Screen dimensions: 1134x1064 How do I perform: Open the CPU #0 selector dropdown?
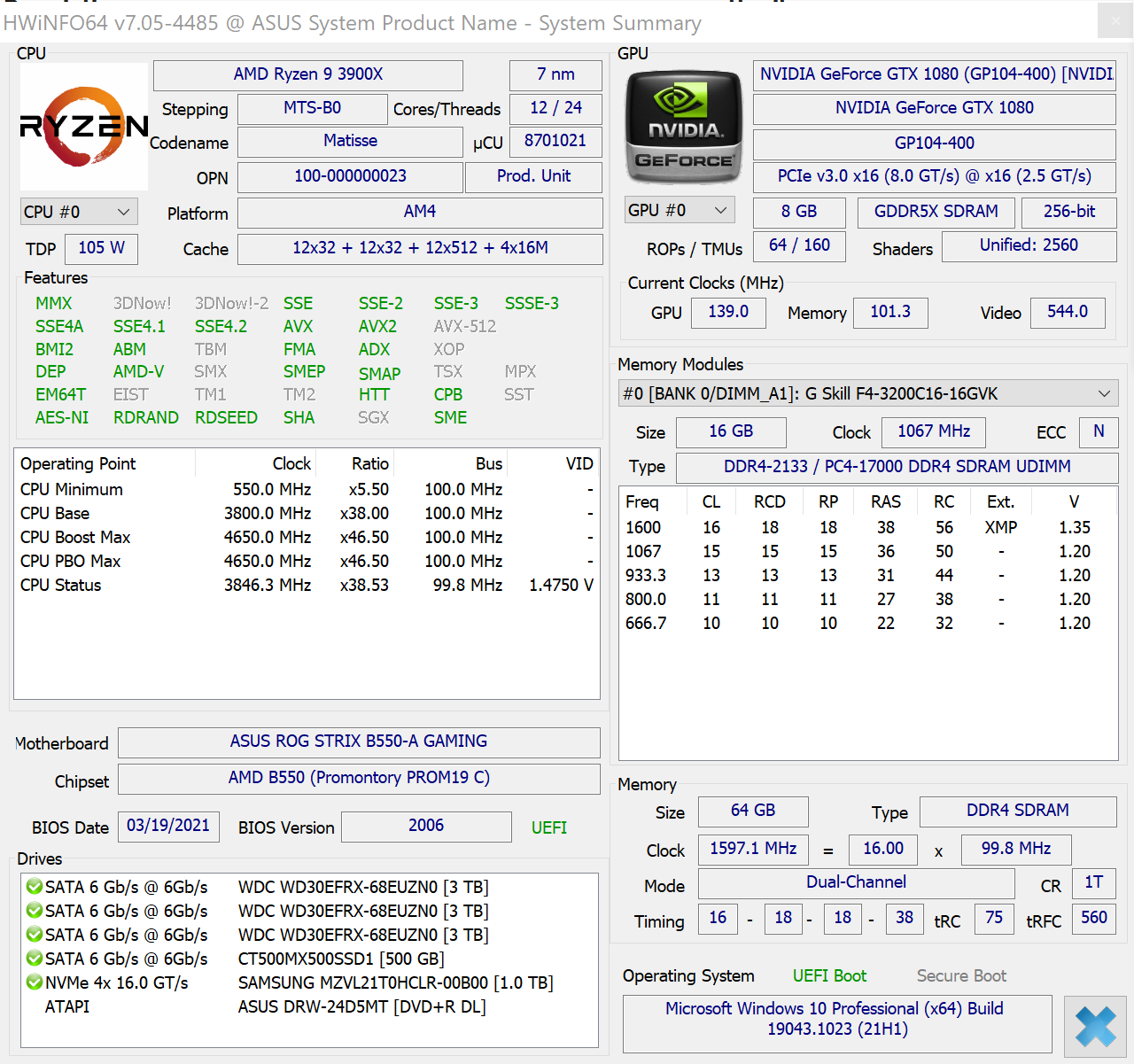(79, 212)
